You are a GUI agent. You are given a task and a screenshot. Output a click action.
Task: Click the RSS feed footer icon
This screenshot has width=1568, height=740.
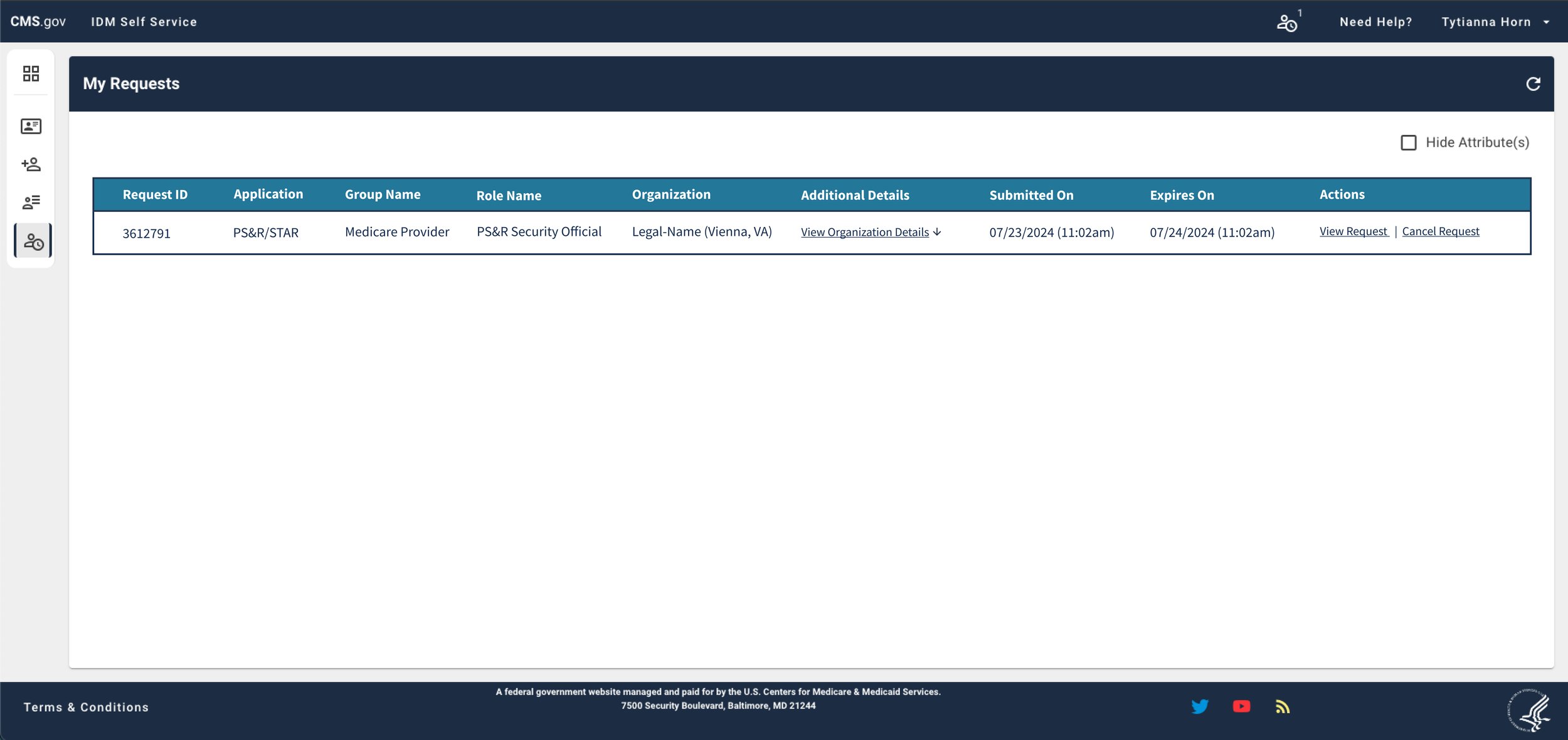(x=1283, y=707)
